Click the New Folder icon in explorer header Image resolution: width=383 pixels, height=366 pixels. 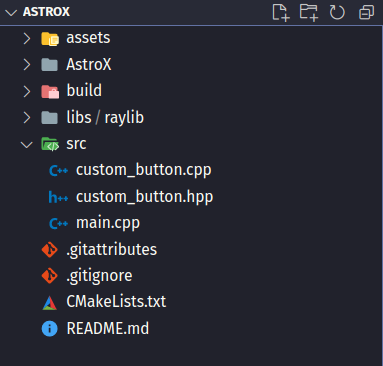pos(309,13)
